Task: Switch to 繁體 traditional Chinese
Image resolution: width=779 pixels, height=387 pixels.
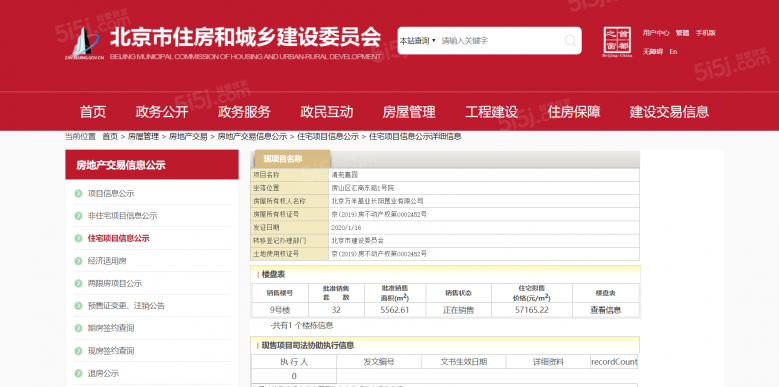Action: [x=682, y=33]
